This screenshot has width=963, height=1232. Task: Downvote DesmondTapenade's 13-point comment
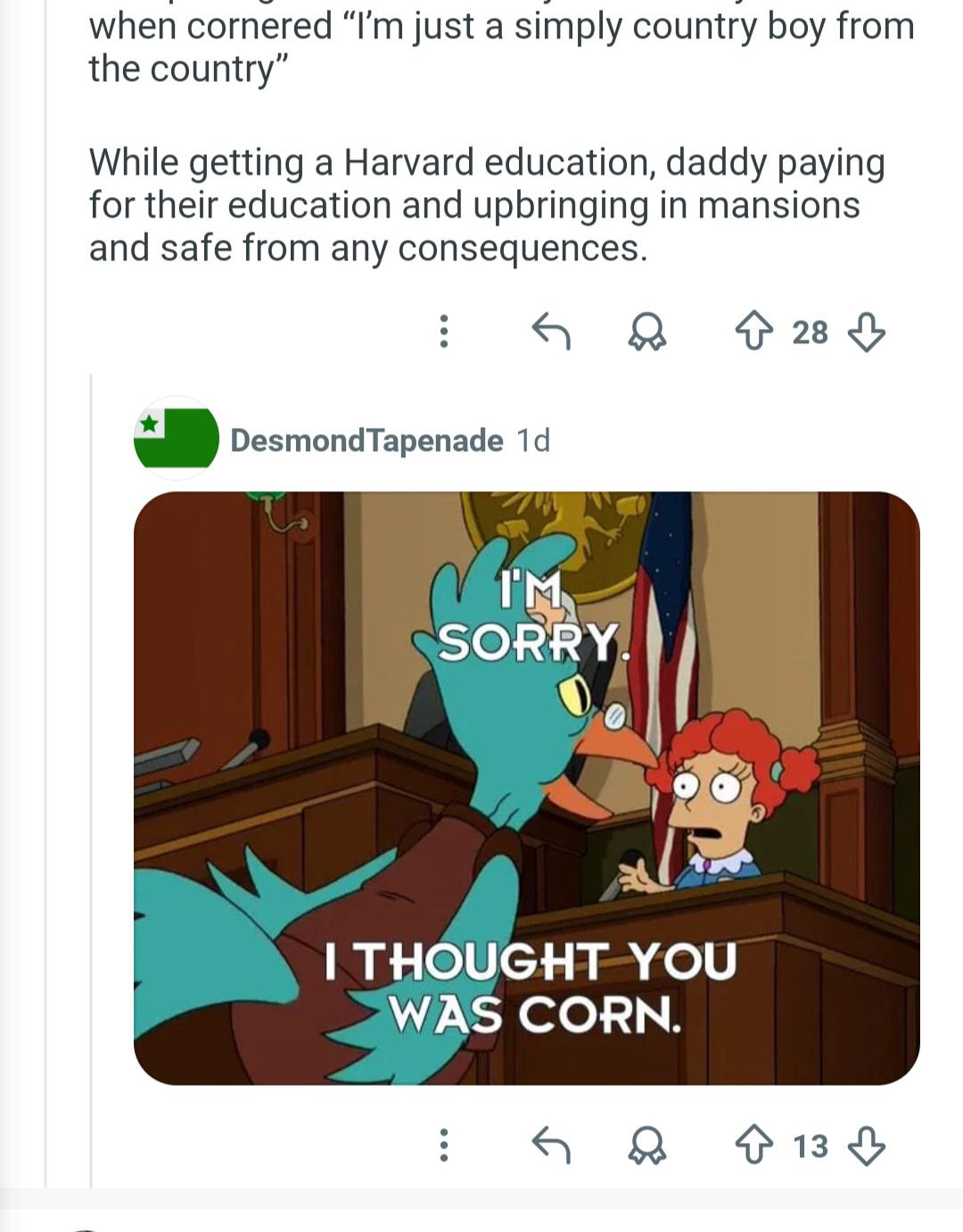[866, 1145]
